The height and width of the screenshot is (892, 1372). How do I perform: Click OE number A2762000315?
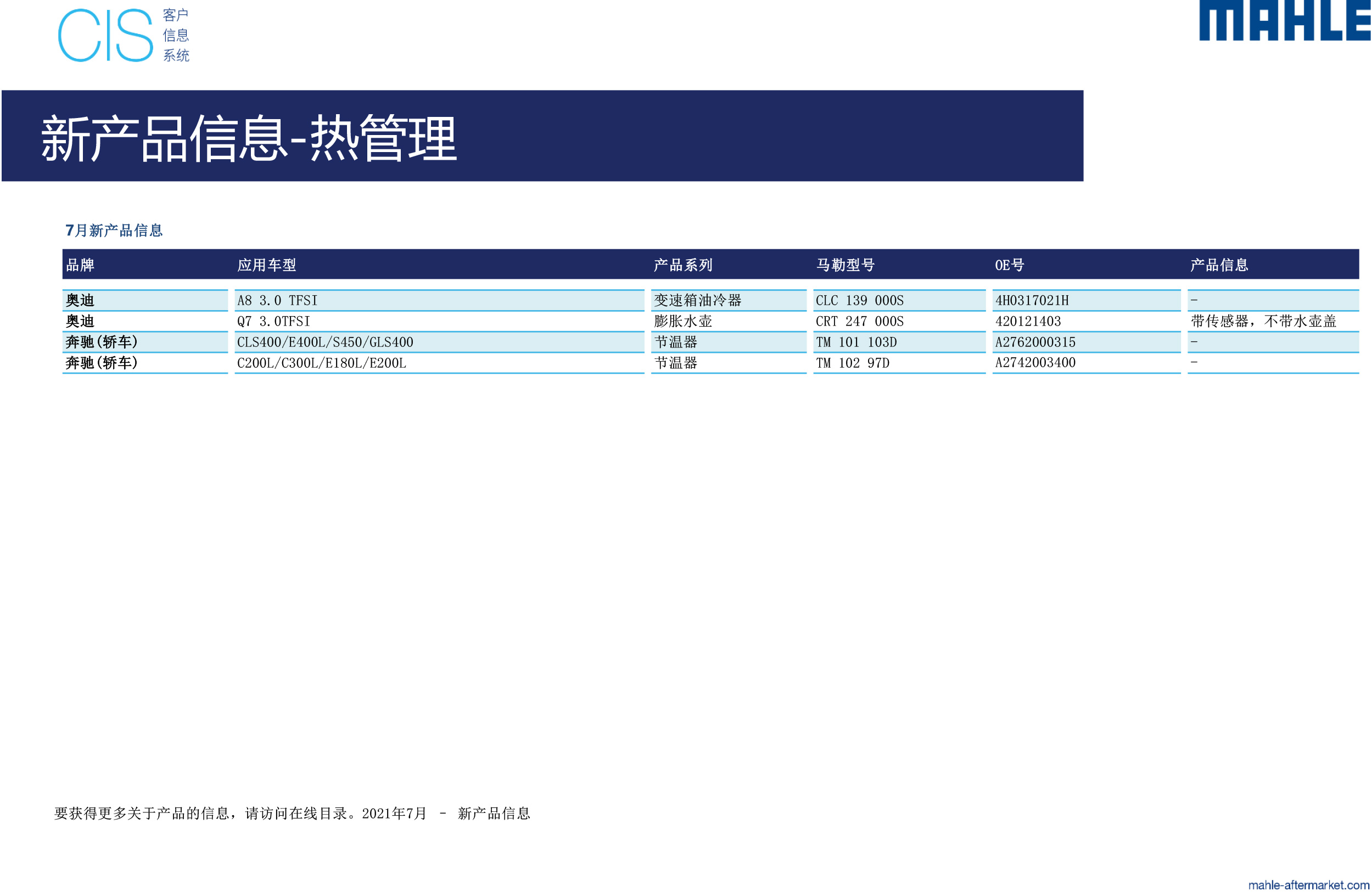coord(1087,341)
